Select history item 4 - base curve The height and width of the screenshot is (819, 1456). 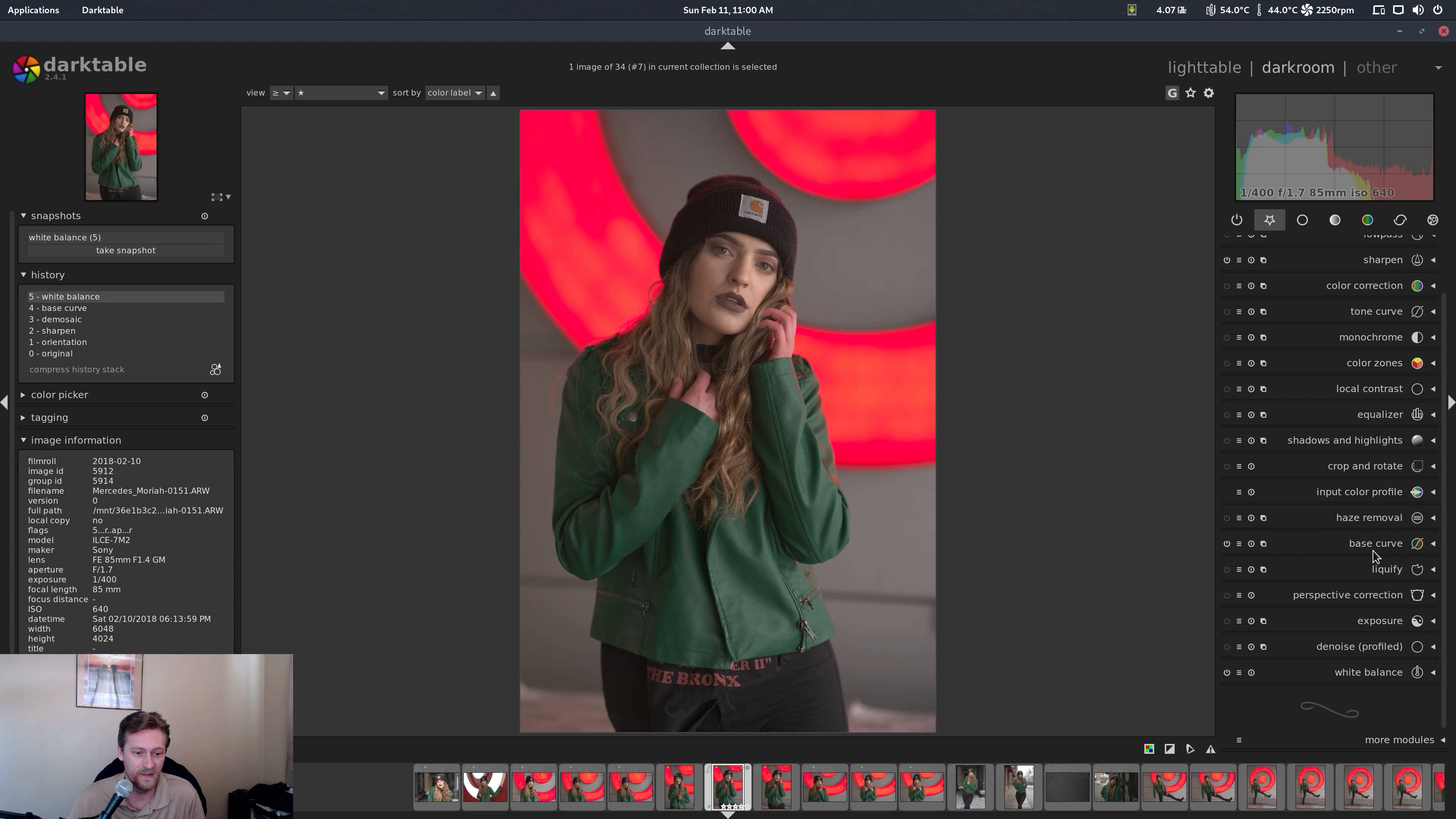[x=58, y=308]
